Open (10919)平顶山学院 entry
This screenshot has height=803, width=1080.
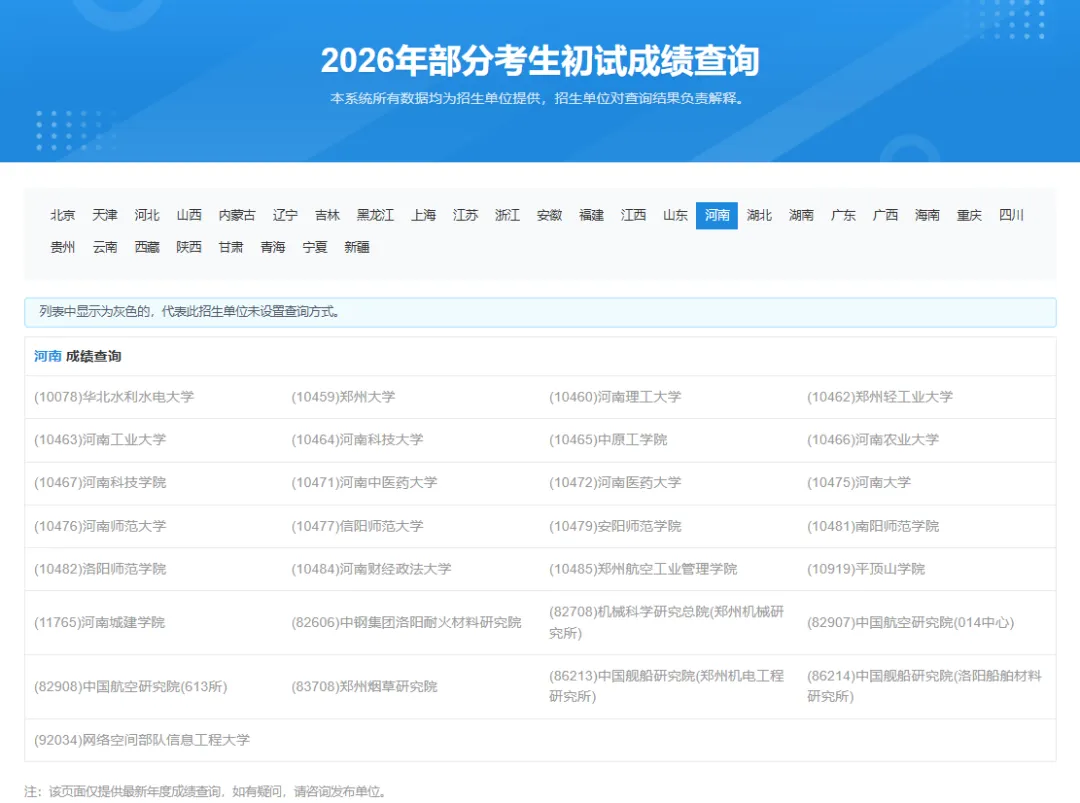(866, 569)
